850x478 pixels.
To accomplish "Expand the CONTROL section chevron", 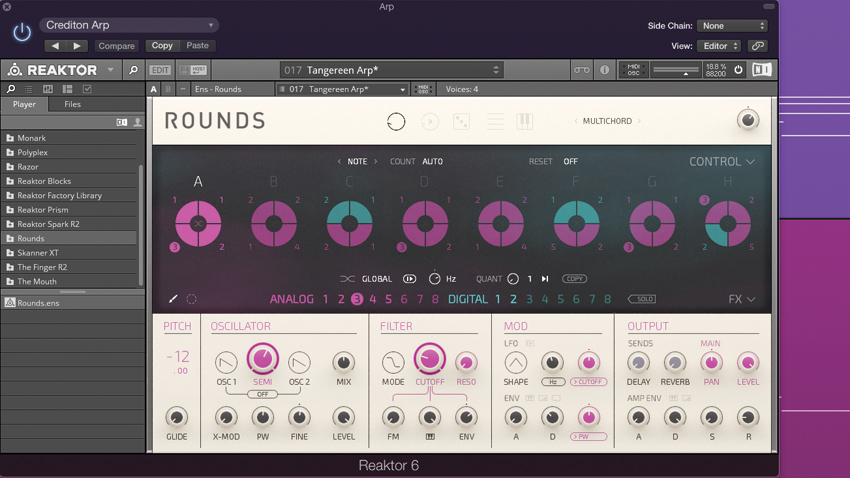I will 750,162.
